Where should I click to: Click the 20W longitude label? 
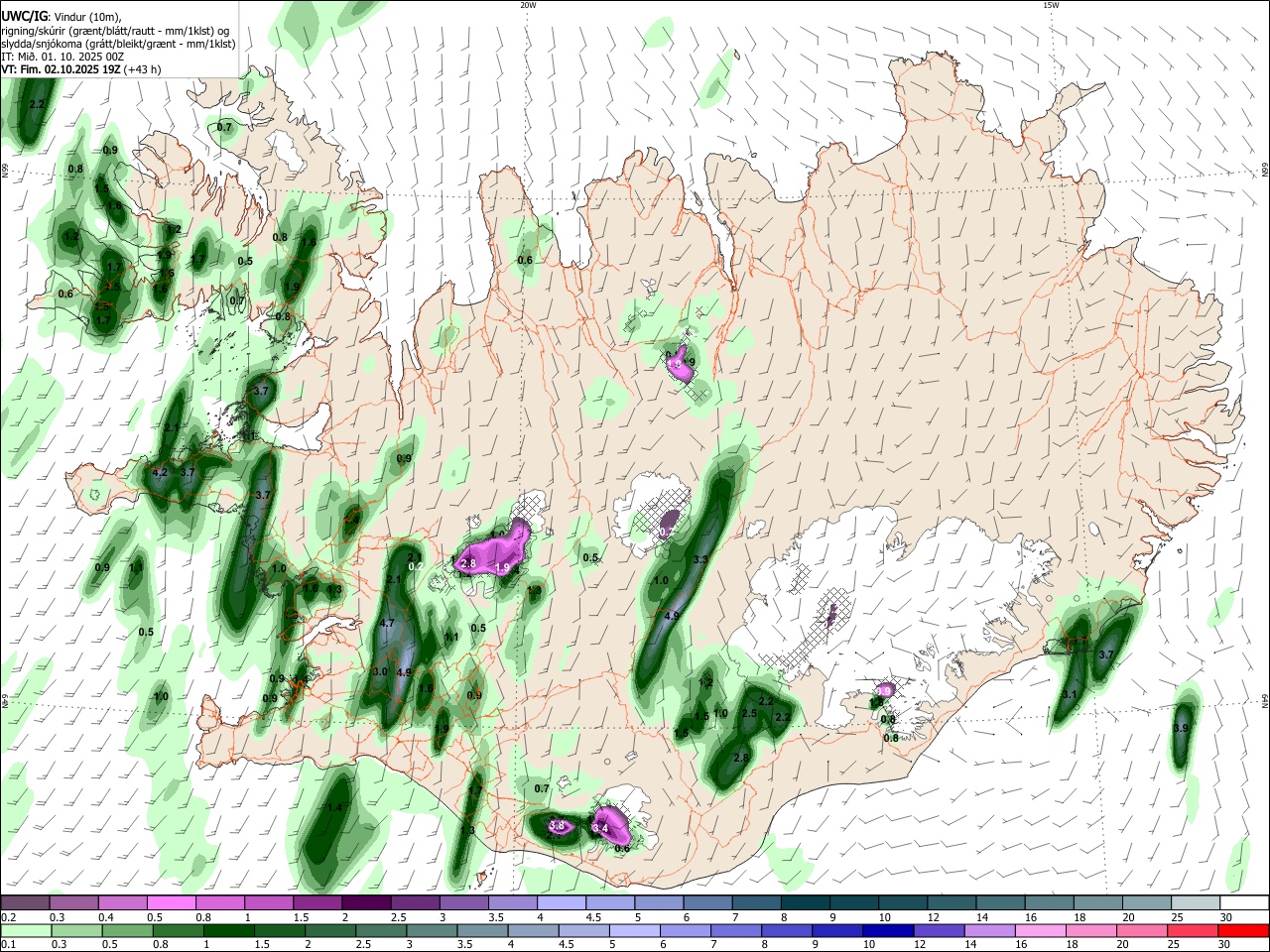tap(528, 5)
